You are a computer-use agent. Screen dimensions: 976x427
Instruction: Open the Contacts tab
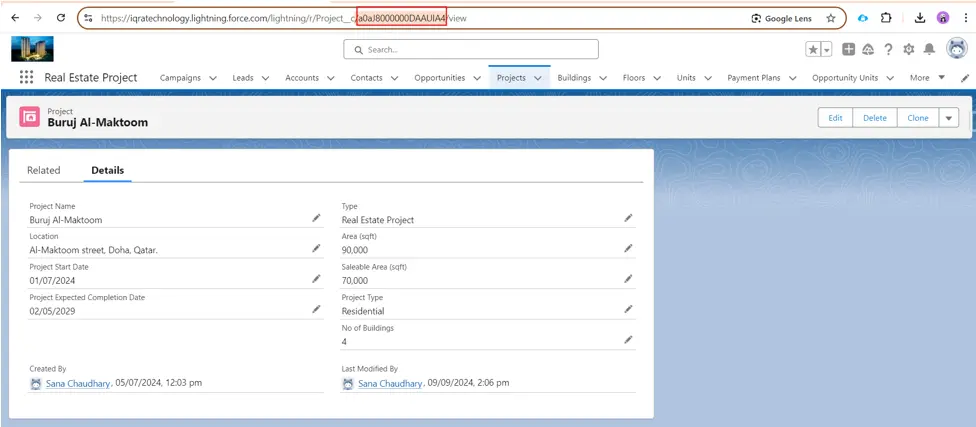tap(366, 78)
